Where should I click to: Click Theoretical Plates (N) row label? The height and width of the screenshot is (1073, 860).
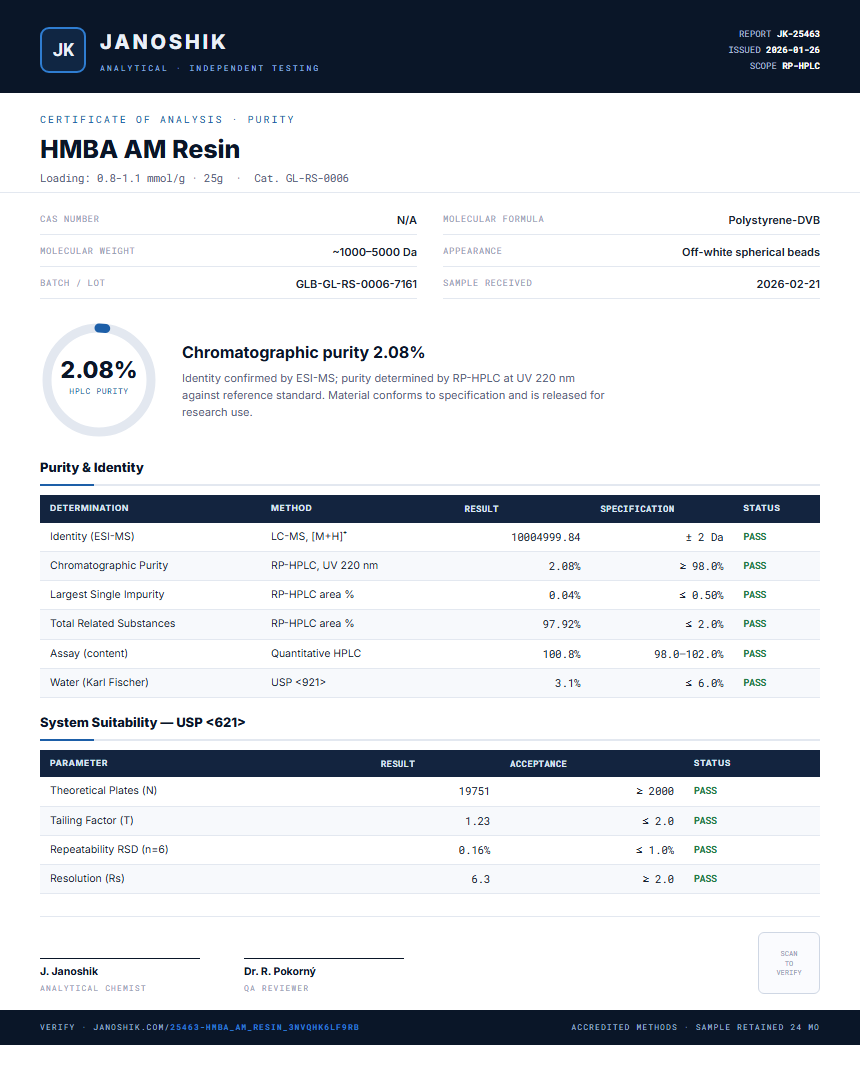tap(103, 790)
